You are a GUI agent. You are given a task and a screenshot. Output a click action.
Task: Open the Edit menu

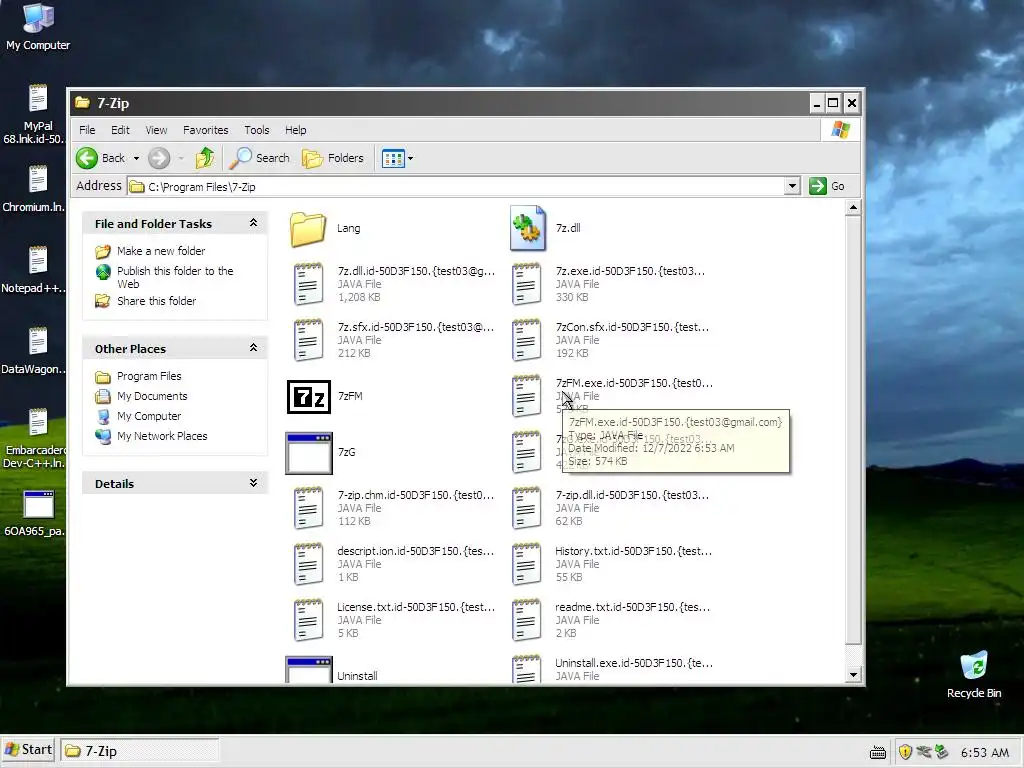pyautogui.click(x=120, y=130)
